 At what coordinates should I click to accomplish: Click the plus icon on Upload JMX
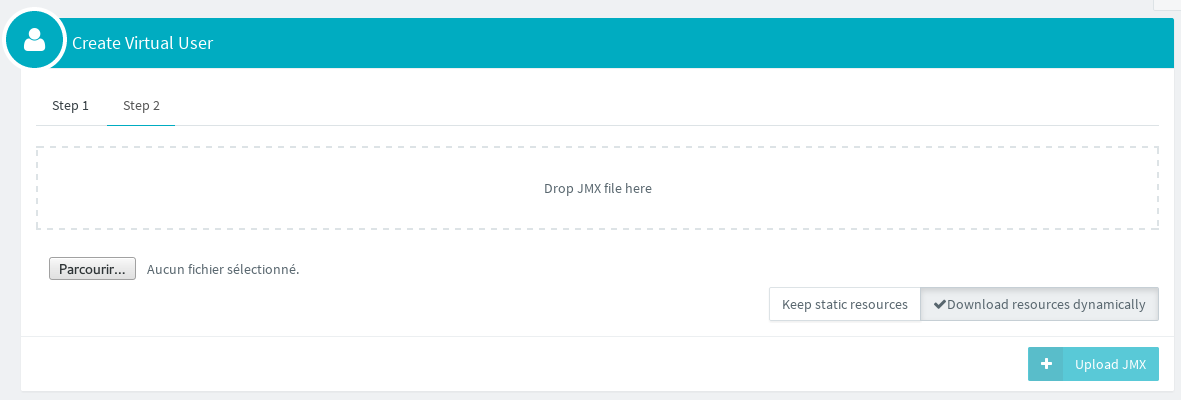(x=1045, y=365)
